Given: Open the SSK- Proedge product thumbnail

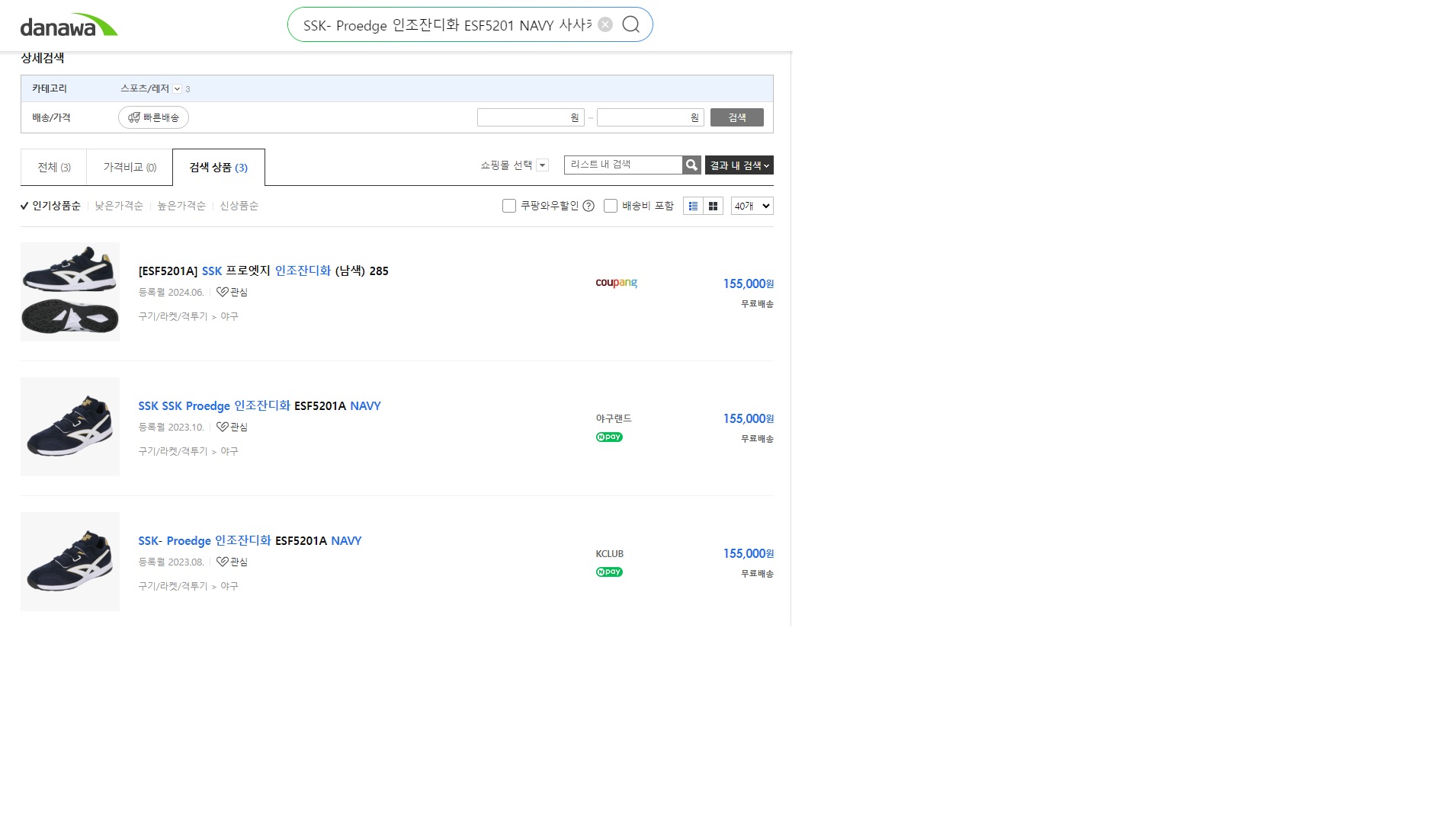Looking at the screenshot, I should pos(70,562).
